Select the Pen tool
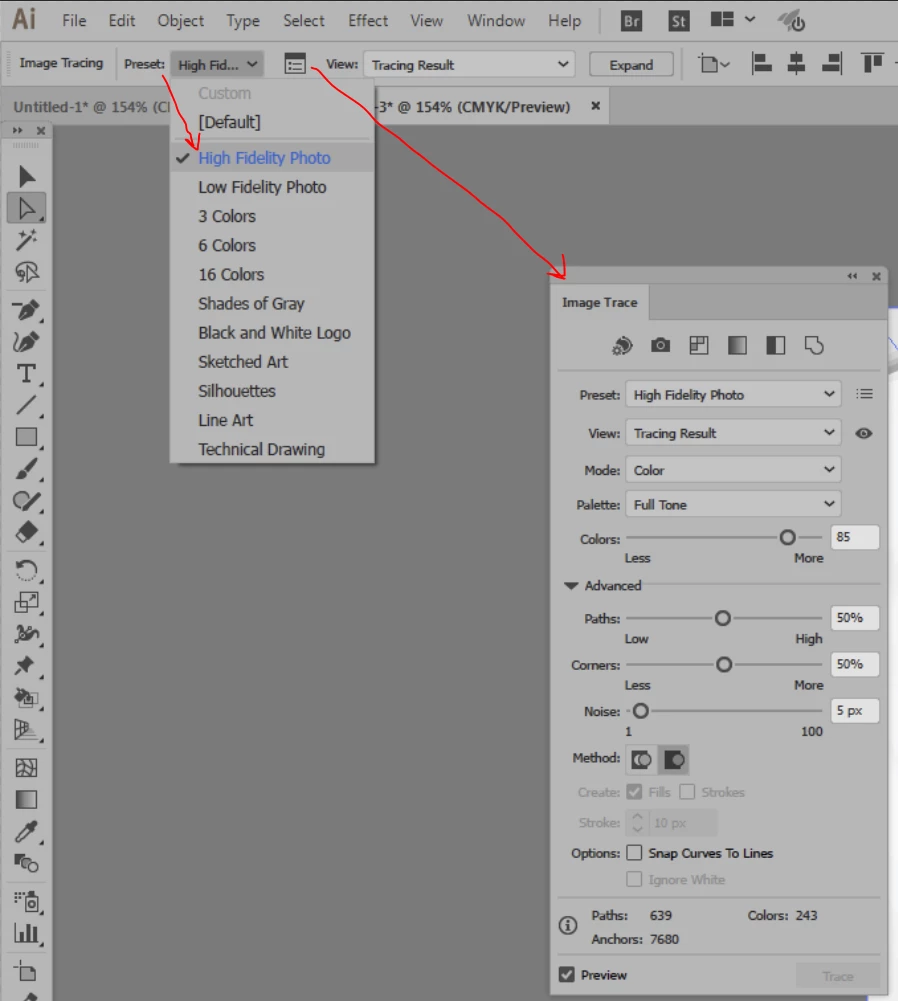The width and height of the screenshot is (898, 1001). 26,310
